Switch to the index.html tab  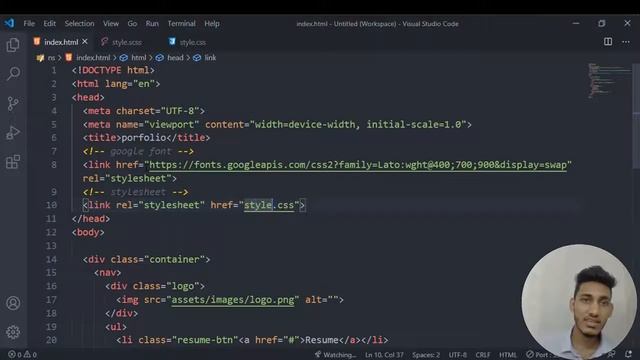coord(60,42)
